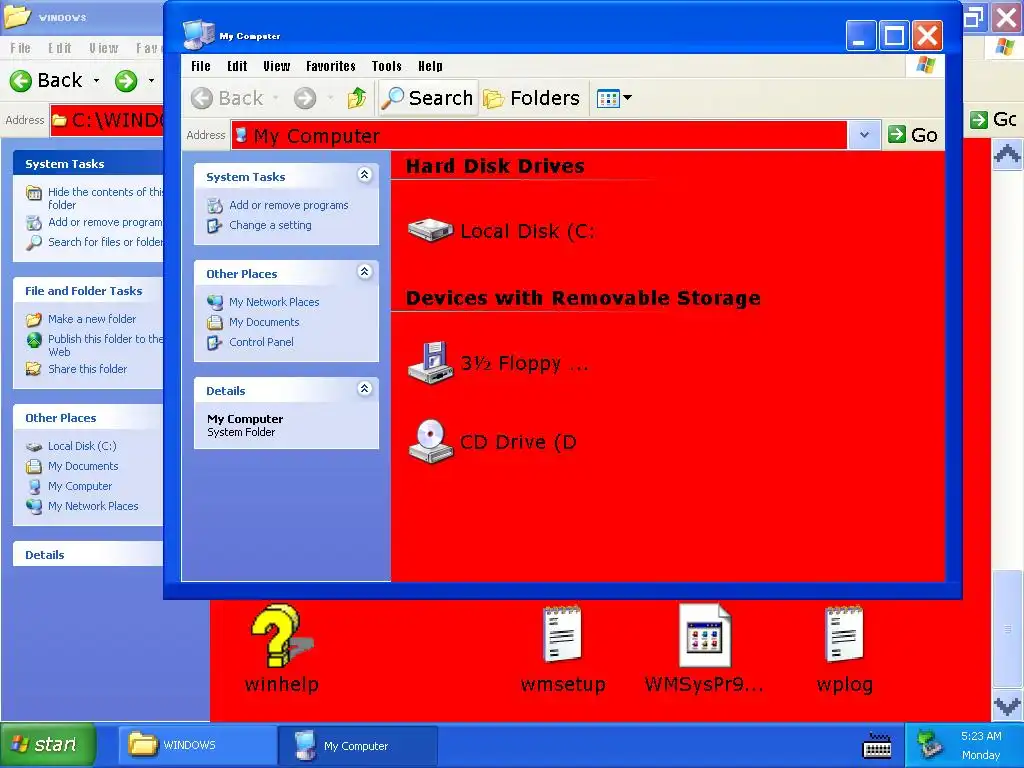
Task: Click the My Computer title bar icon
Action: pos(199,35)
